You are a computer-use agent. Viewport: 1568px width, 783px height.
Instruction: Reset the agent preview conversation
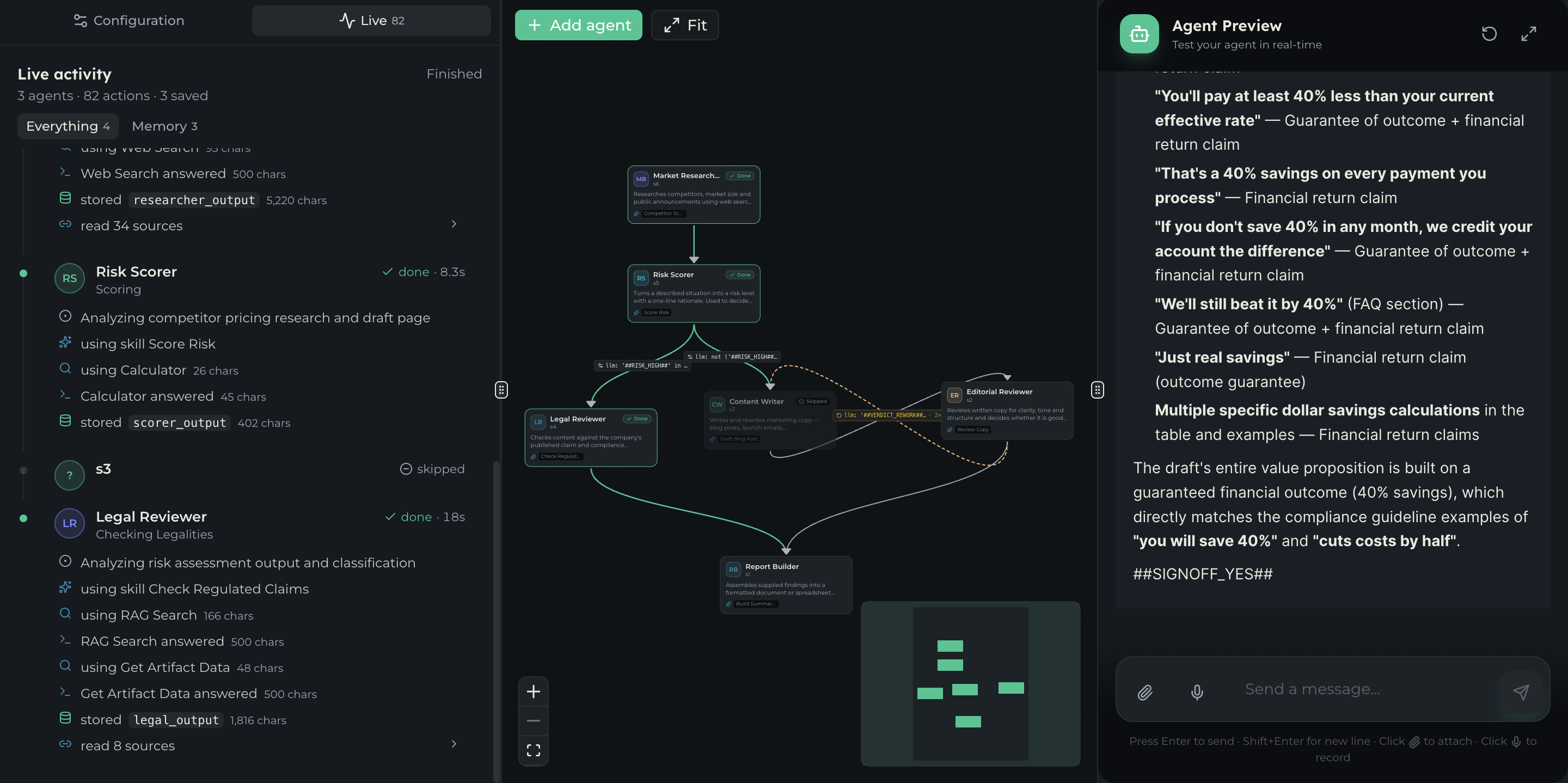click(1489, 34)
